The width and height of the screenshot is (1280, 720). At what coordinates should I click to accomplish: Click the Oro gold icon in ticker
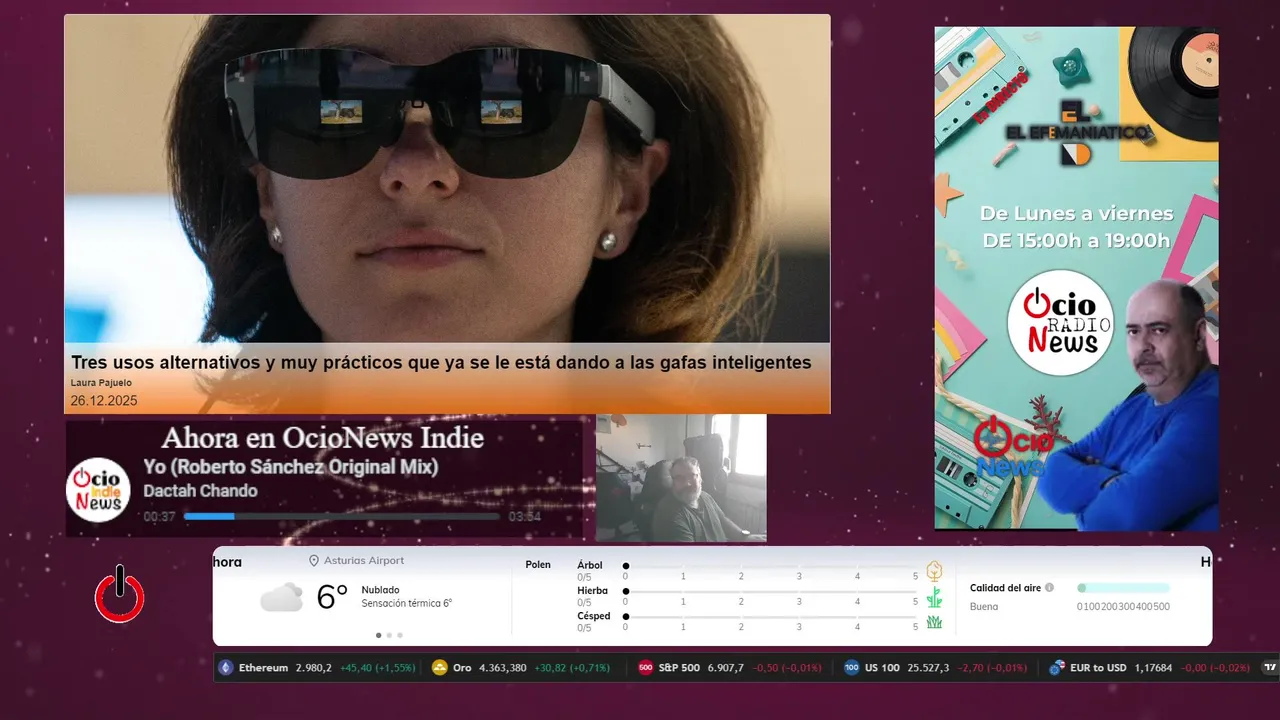(x=439, y=668)
